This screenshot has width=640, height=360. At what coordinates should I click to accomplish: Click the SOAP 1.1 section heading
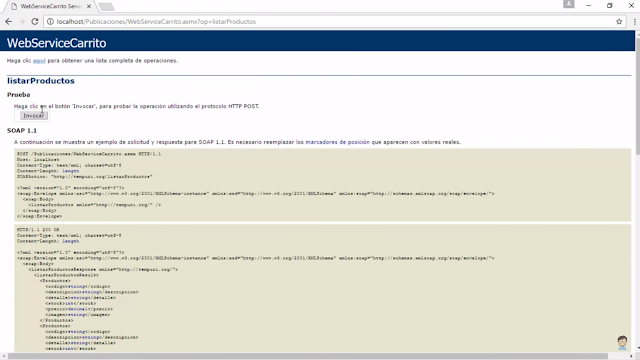22,131
